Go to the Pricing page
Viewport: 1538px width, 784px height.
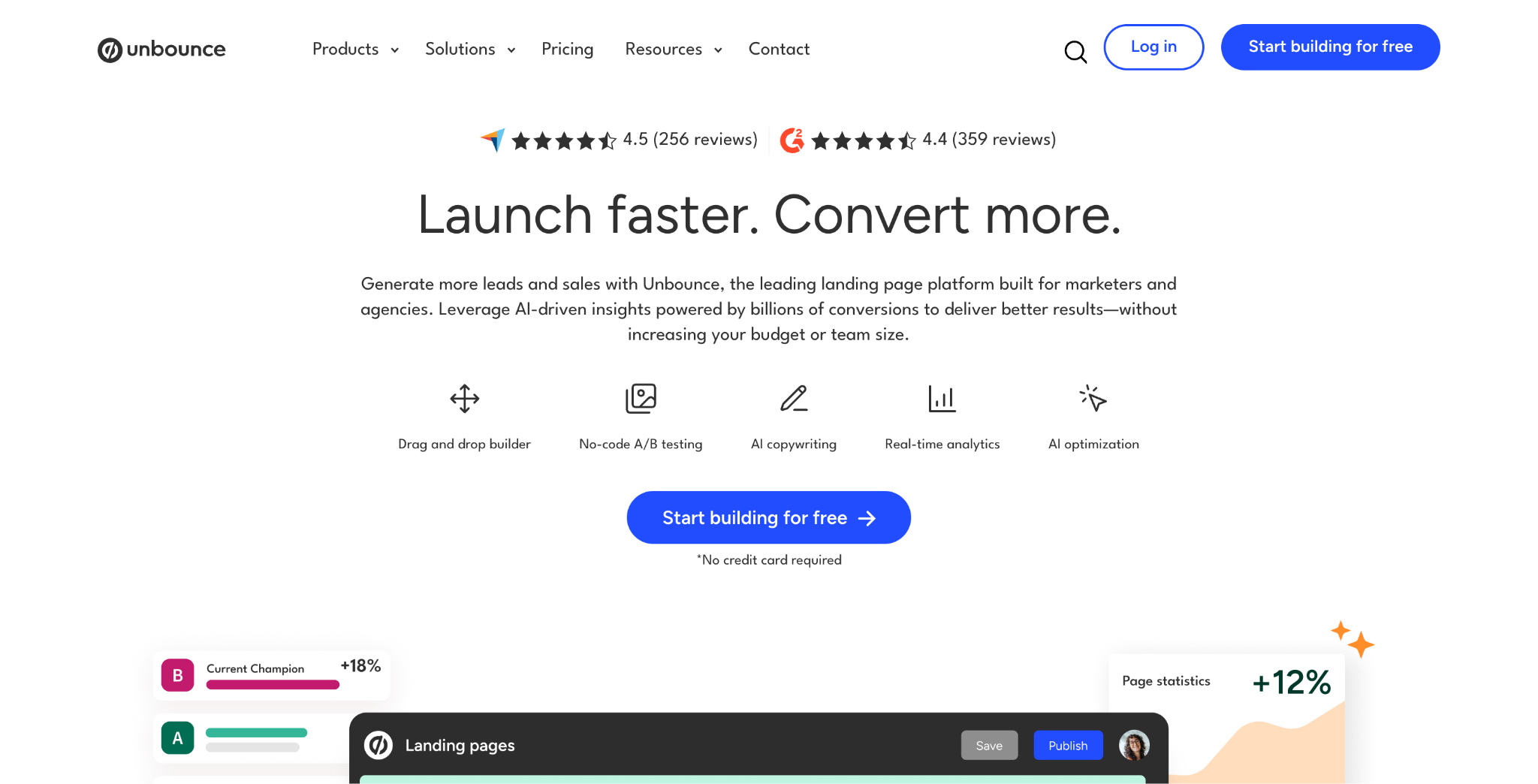point(568,50)
